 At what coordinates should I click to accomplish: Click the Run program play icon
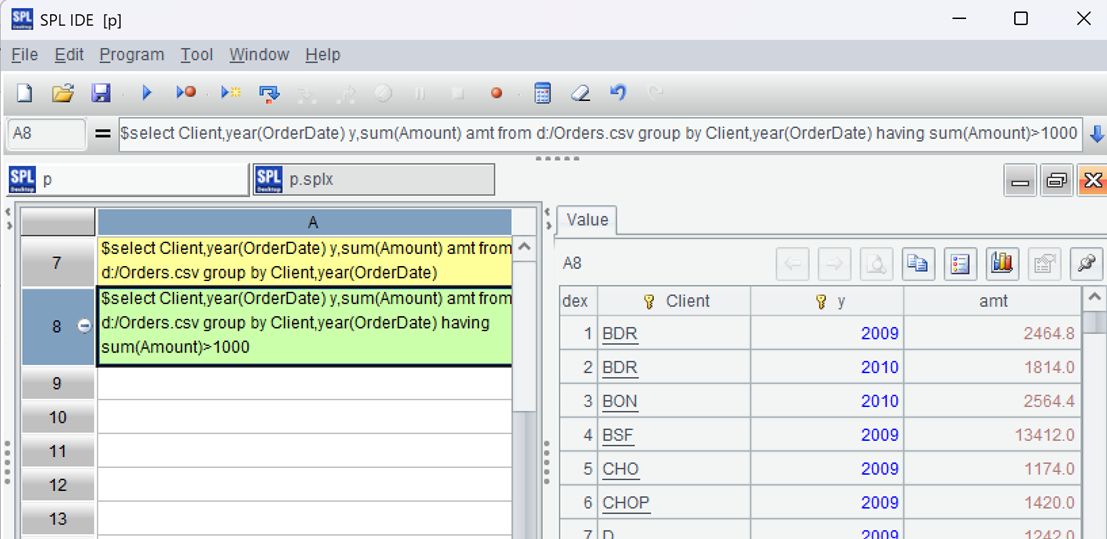click(146, 93)
